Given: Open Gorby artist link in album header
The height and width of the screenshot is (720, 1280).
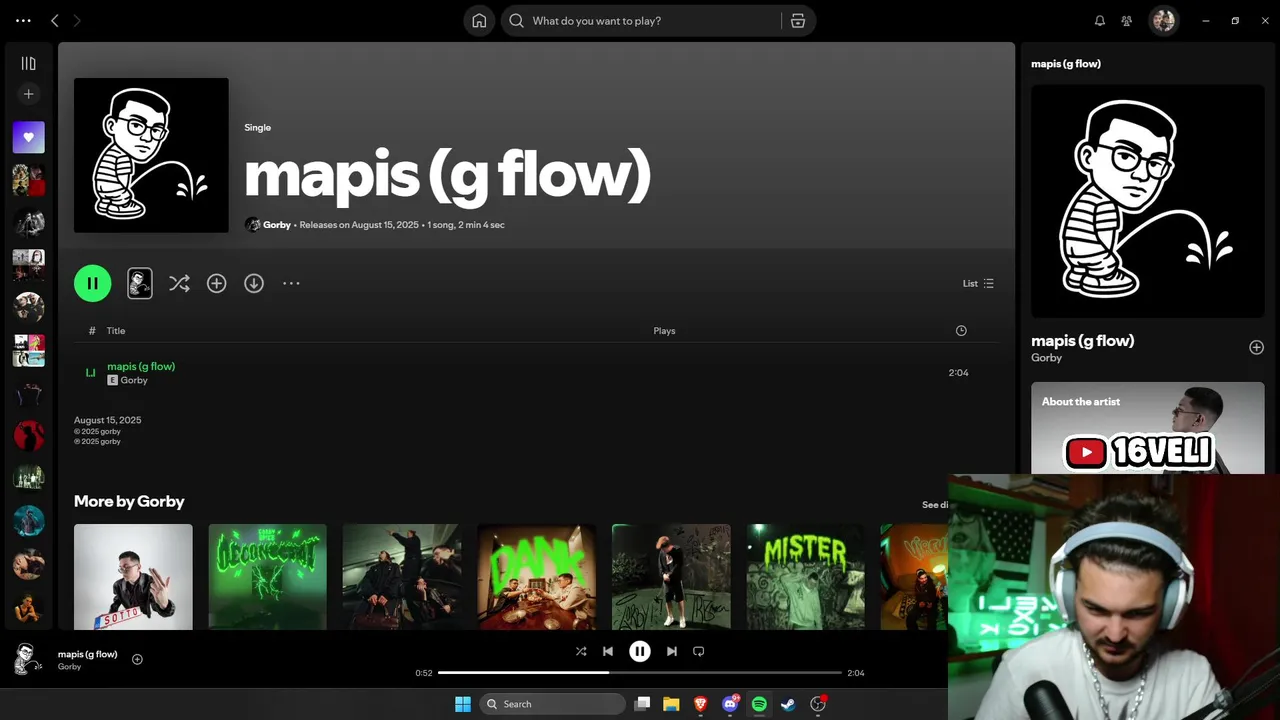Looking at the screenshot, I should tap(277, 225).
